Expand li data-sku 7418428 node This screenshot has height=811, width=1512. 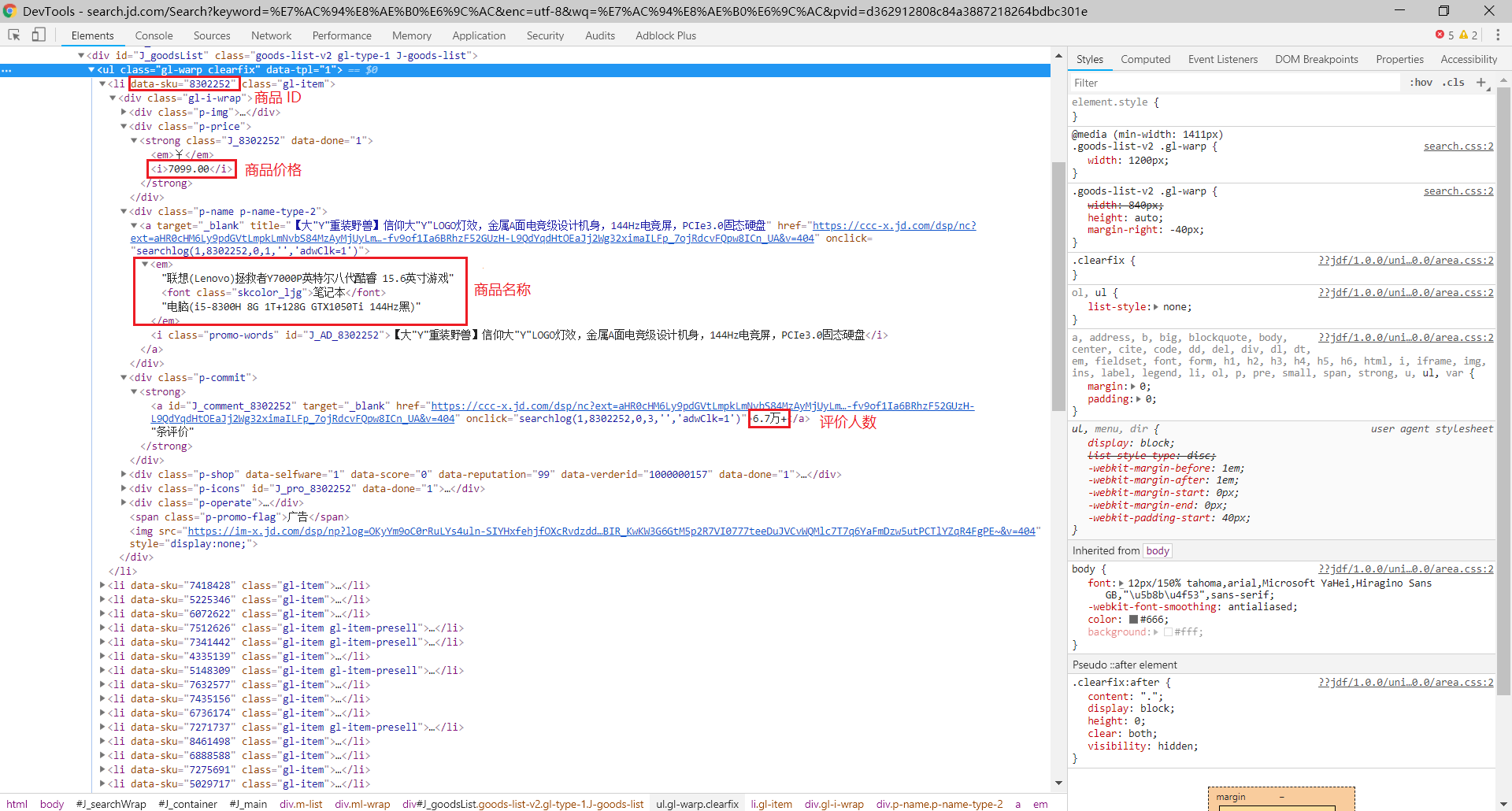point(102,585)
